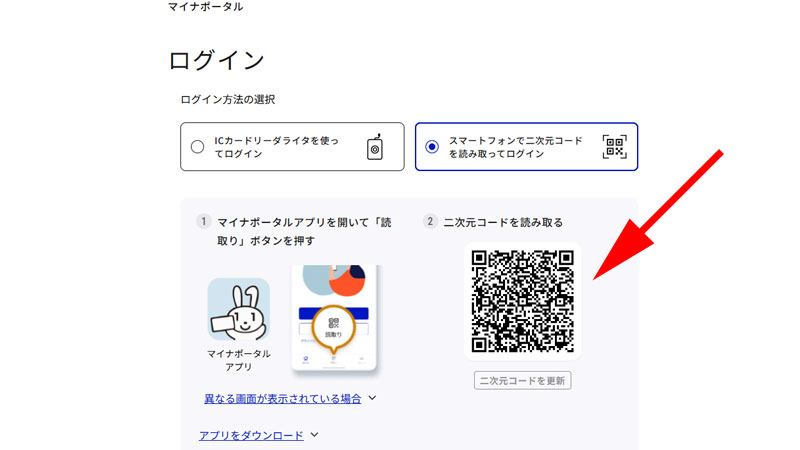800x450 pixels.
Task: Expand chevron next to アプリをダウンロード
Action: pos(314,435)
